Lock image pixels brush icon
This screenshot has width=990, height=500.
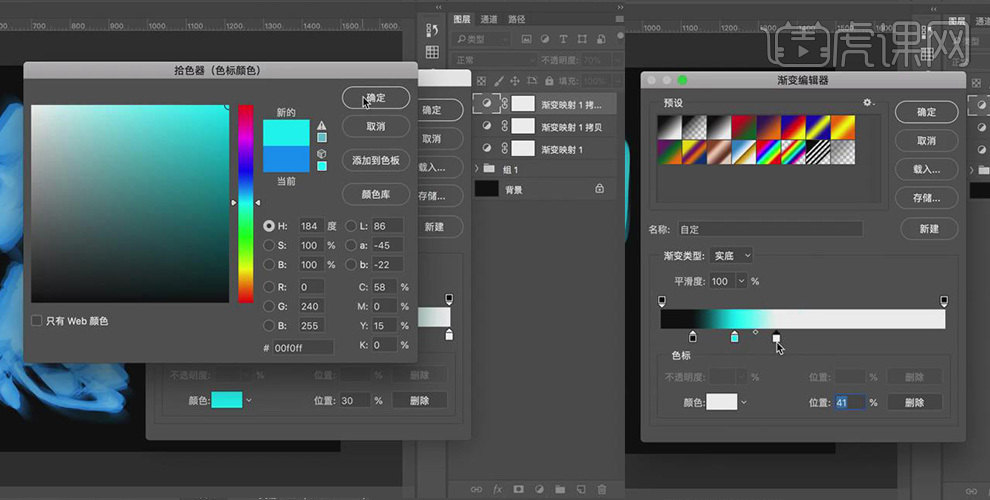tap(498, 81)
